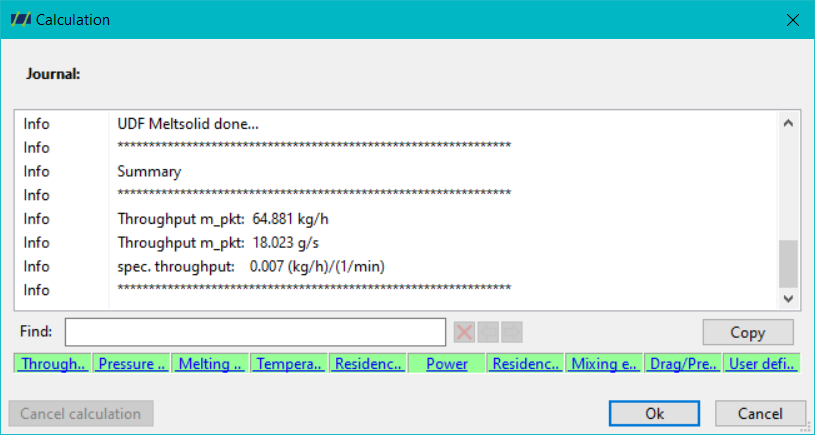815x435 pixels.
Task: Open the Drag/Pre.. results link
Action: tap(683, 363)
